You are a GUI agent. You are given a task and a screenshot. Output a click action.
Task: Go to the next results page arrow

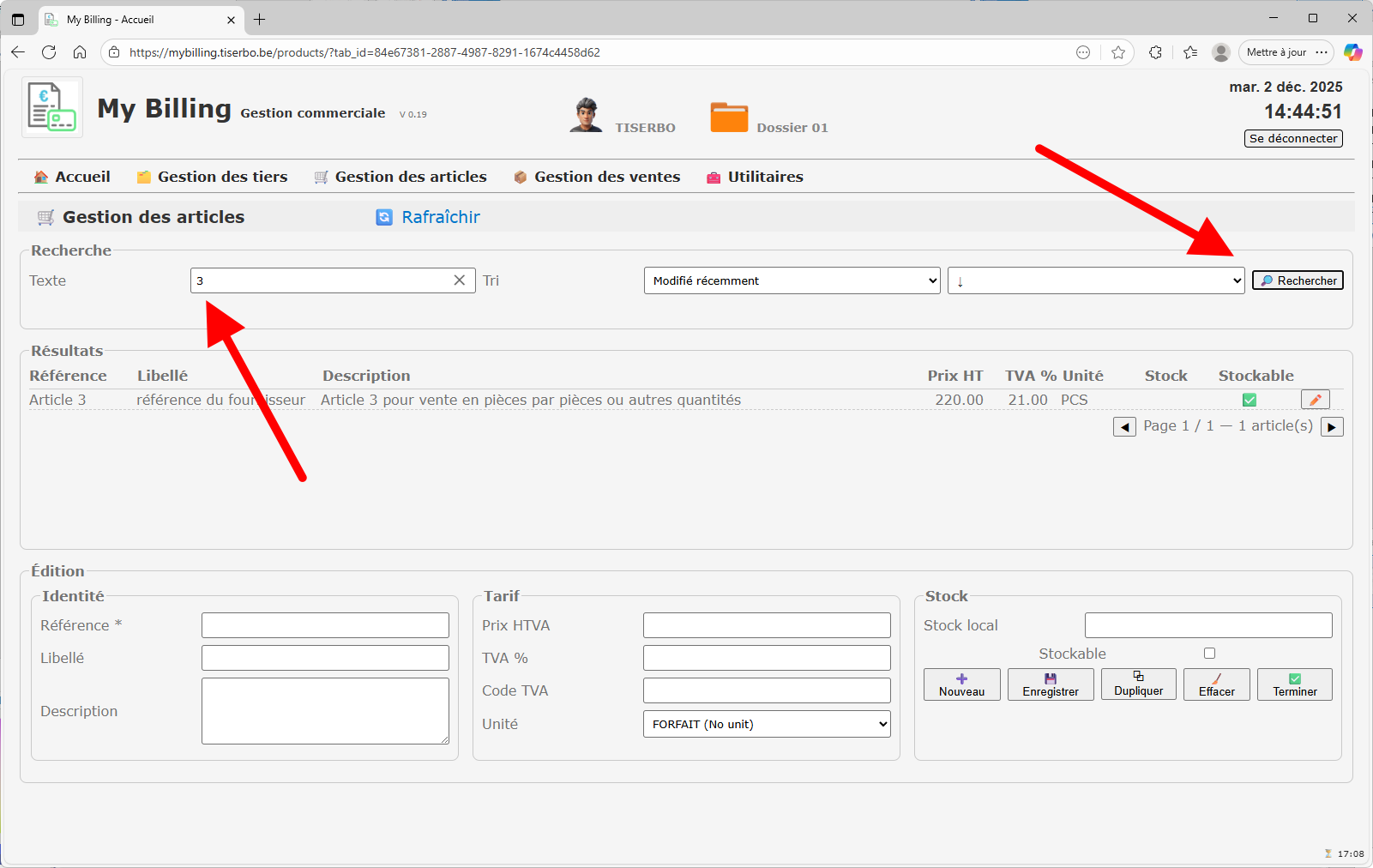click(x=1332, y=426)
